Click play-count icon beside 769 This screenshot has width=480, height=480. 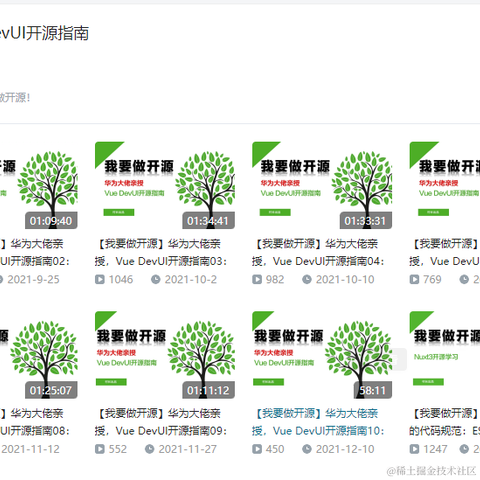coord(414,279)
